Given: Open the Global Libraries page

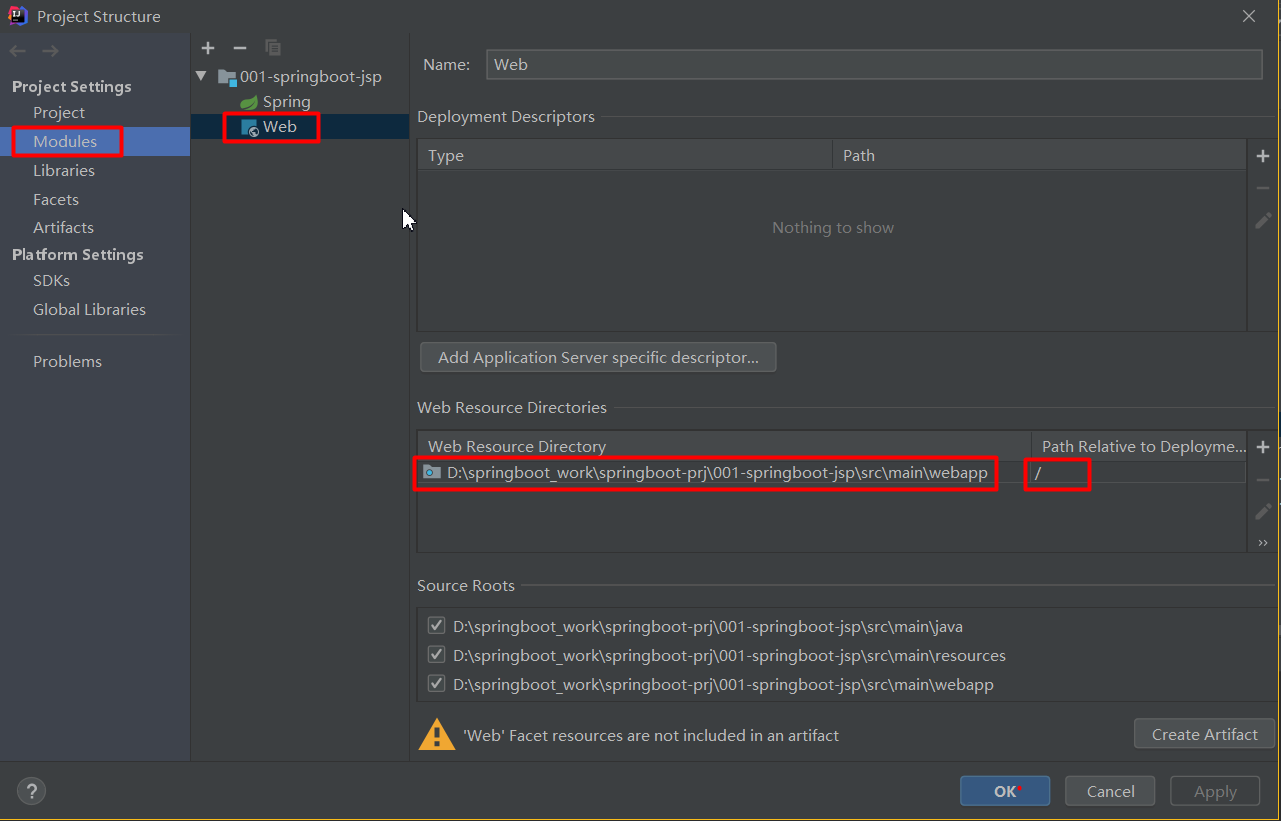Looking at the screenshot, I should [89, 309].
